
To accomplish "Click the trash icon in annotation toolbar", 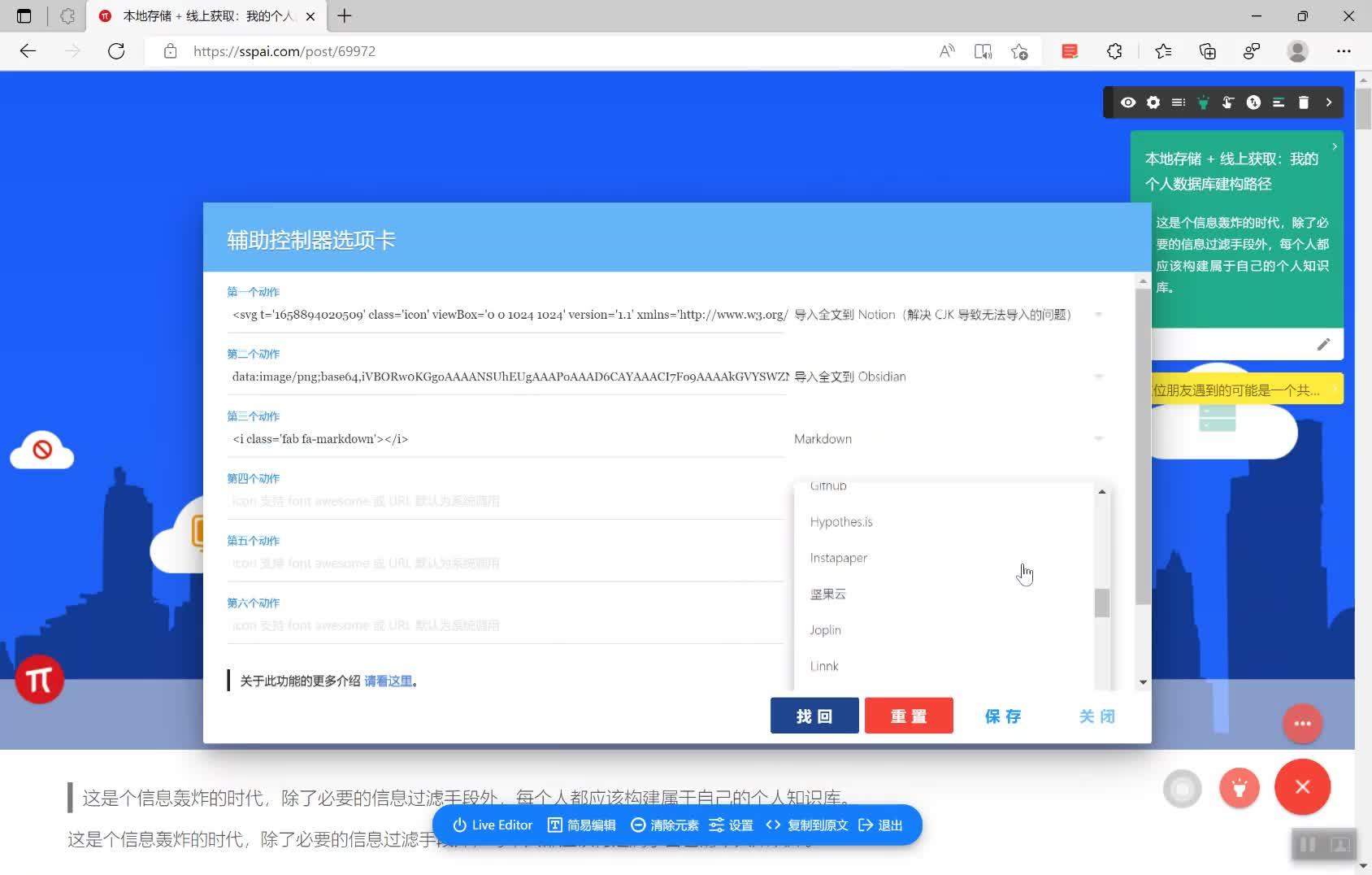I will (1304, 102).
